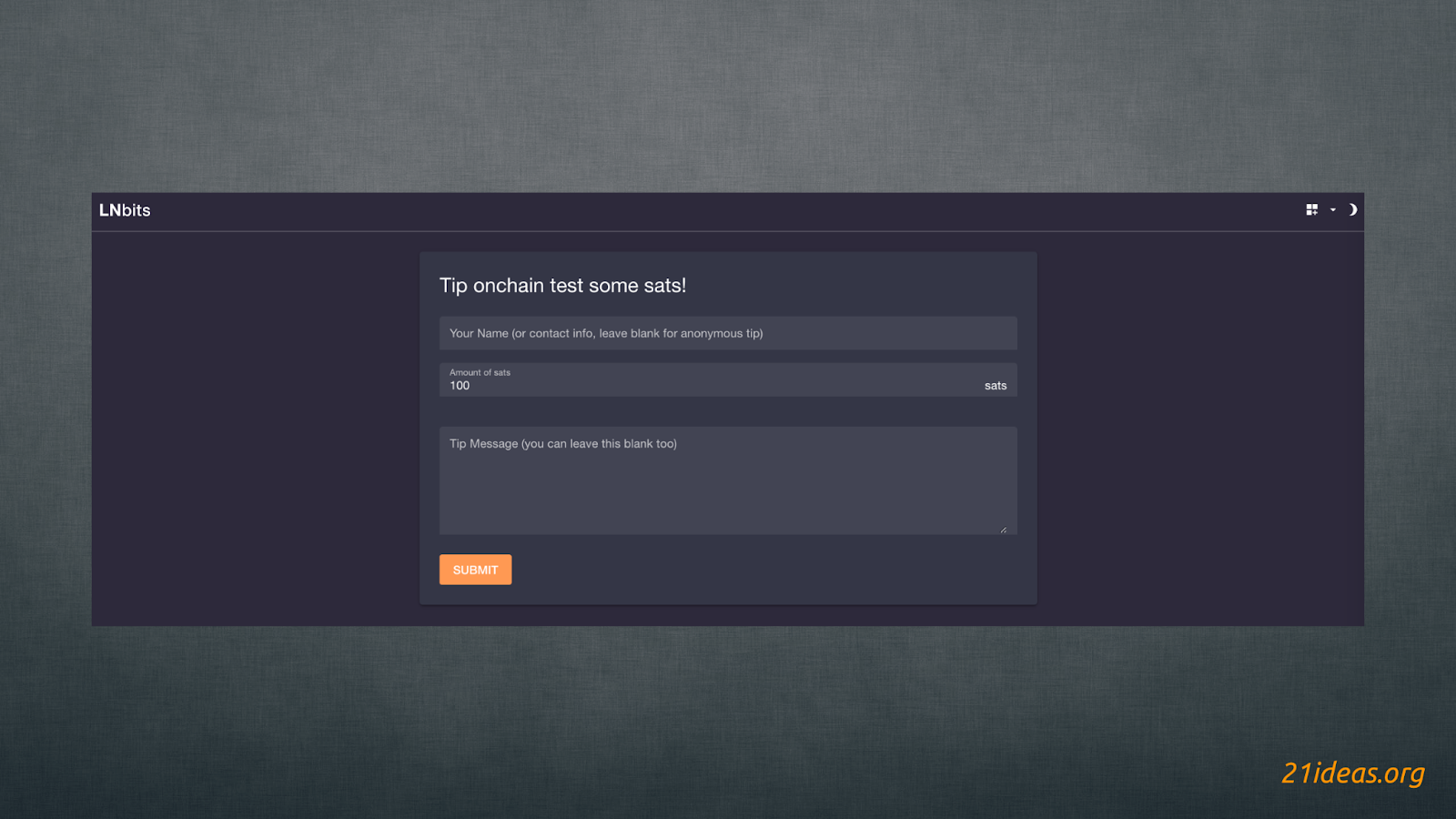Viewport: 1456px width, 819px height.
Task: Click the sats unit suffix
Action: pos(996,386)
